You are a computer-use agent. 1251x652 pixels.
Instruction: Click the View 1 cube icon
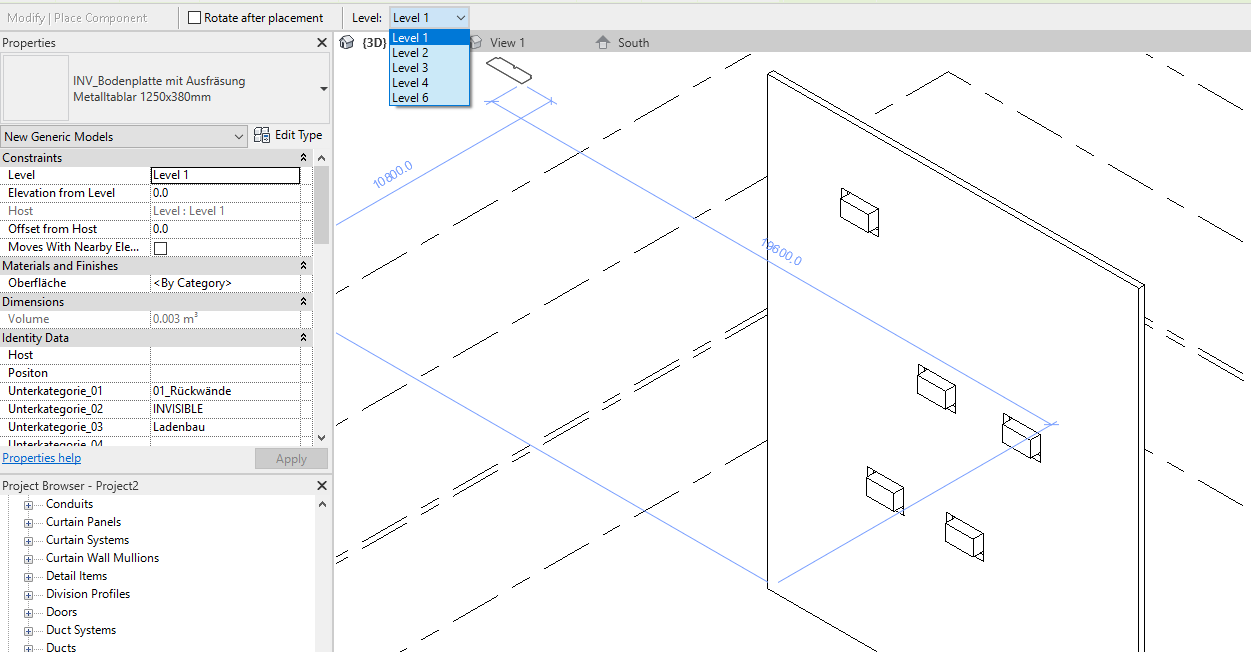(x=475, y=42)
